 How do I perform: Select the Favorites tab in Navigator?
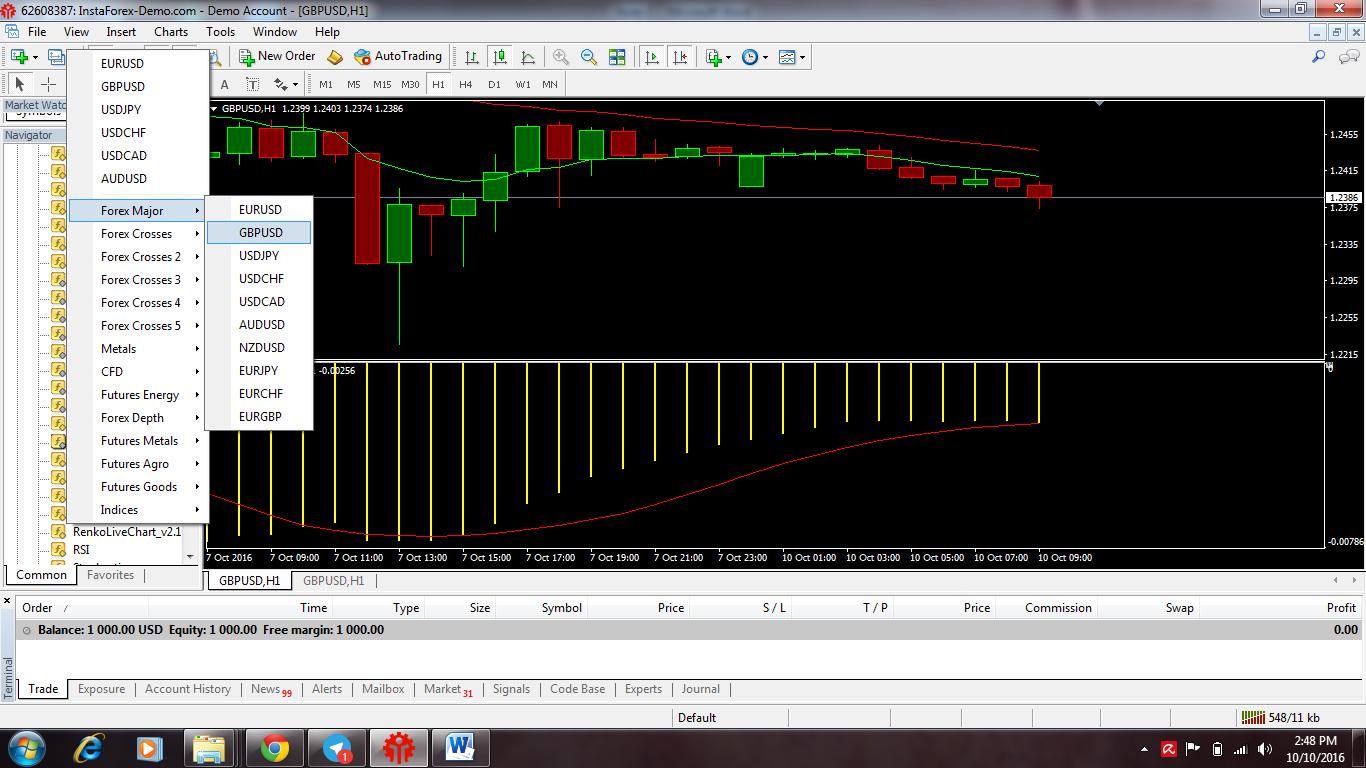(x=109, y=575)
